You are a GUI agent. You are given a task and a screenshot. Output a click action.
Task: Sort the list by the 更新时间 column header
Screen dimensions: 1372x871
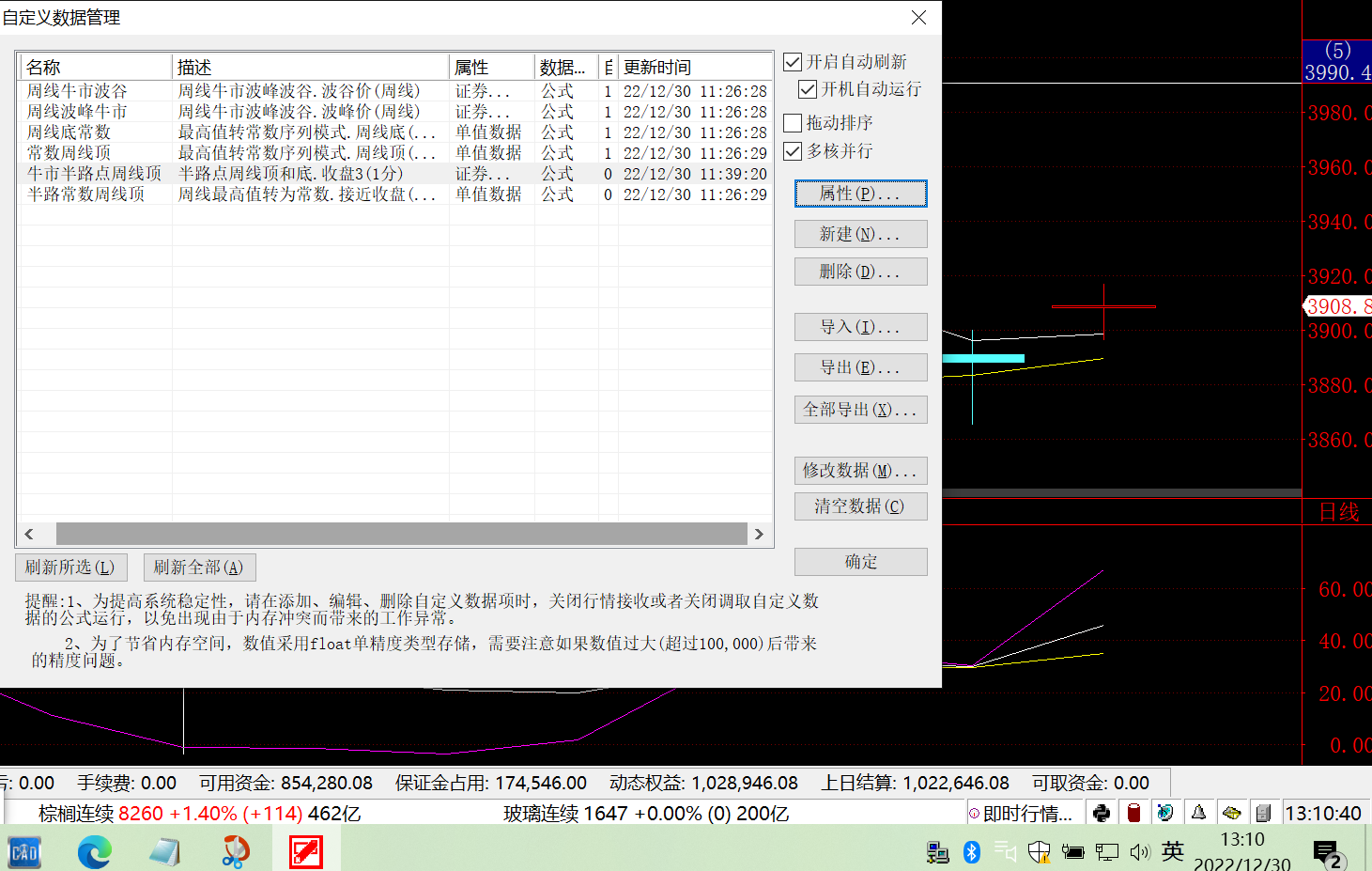[x=693, y=68]
